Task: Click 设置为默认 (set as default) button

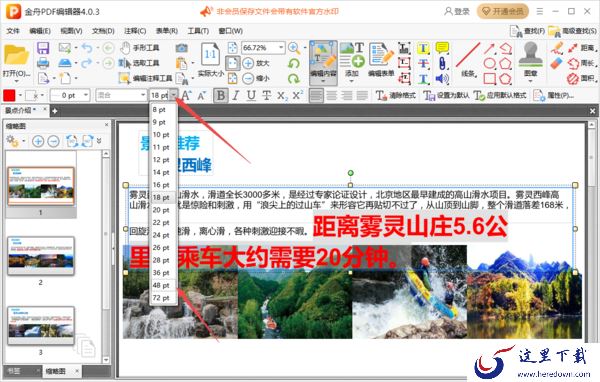Action: (x=446, y=95)
